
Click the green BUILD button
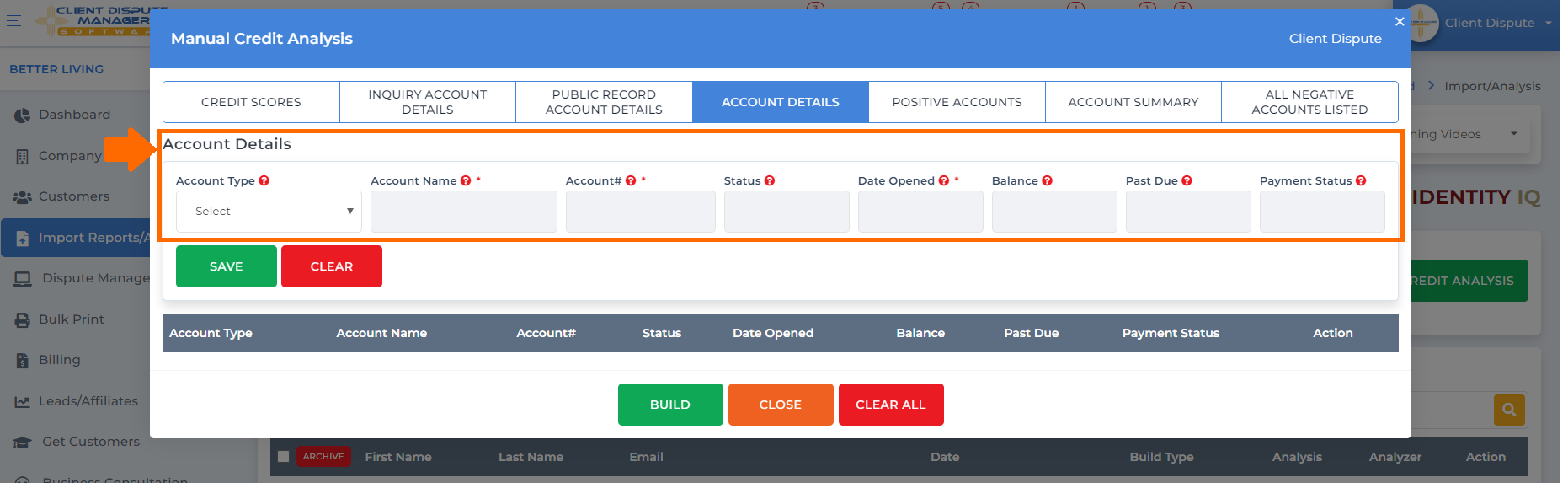pyautogui.click(x=670, y=405)
